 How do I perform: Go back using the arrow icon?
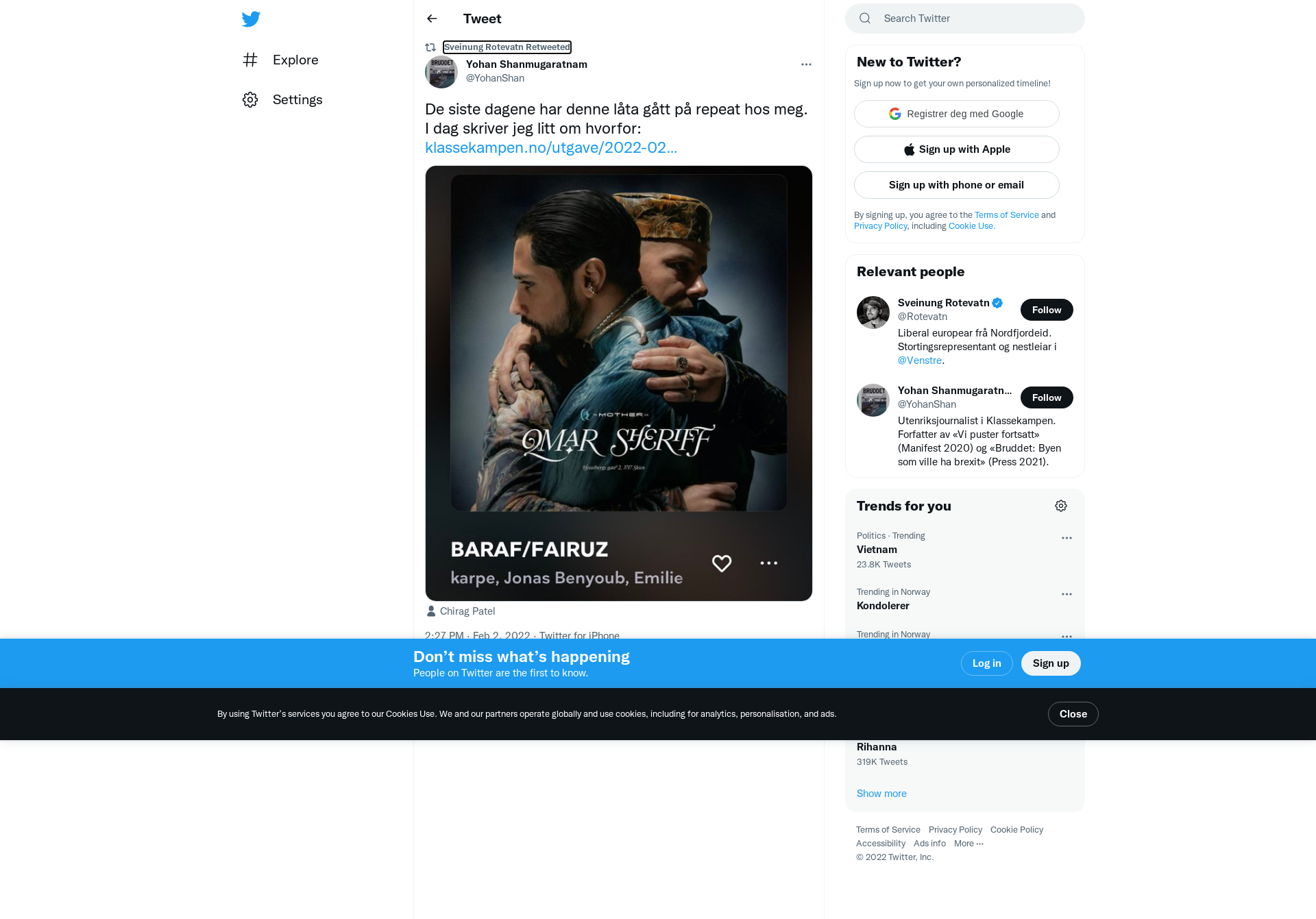click(432, 19)
